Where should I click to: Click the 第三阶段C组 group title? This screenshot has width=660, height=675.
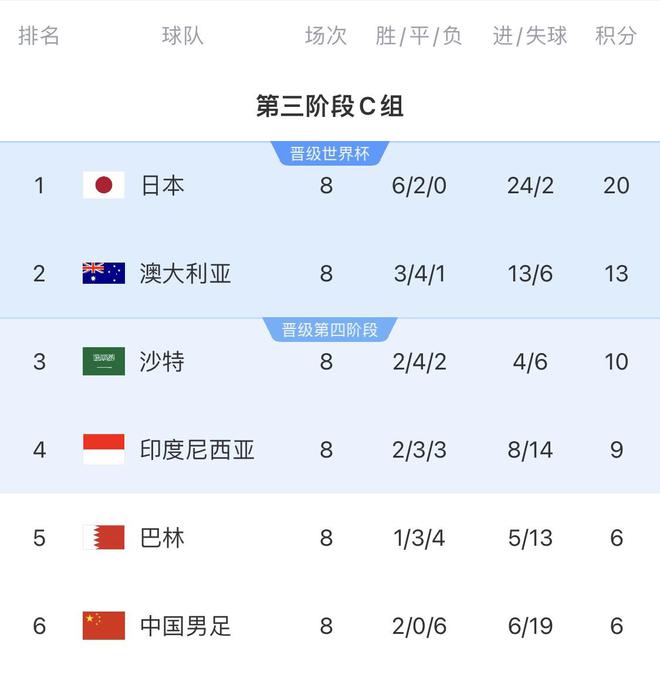click(330, 106)
